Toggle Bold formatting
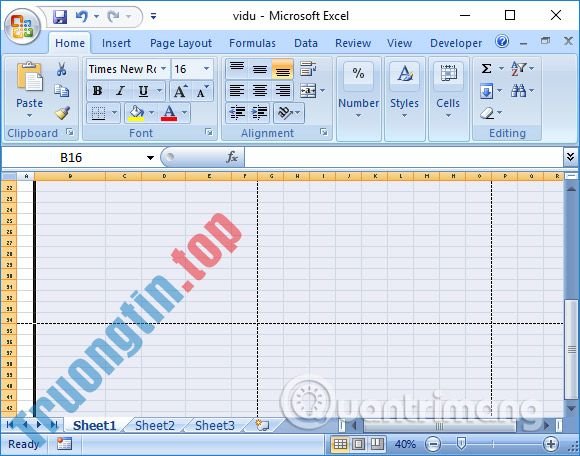 pos(97,91)
